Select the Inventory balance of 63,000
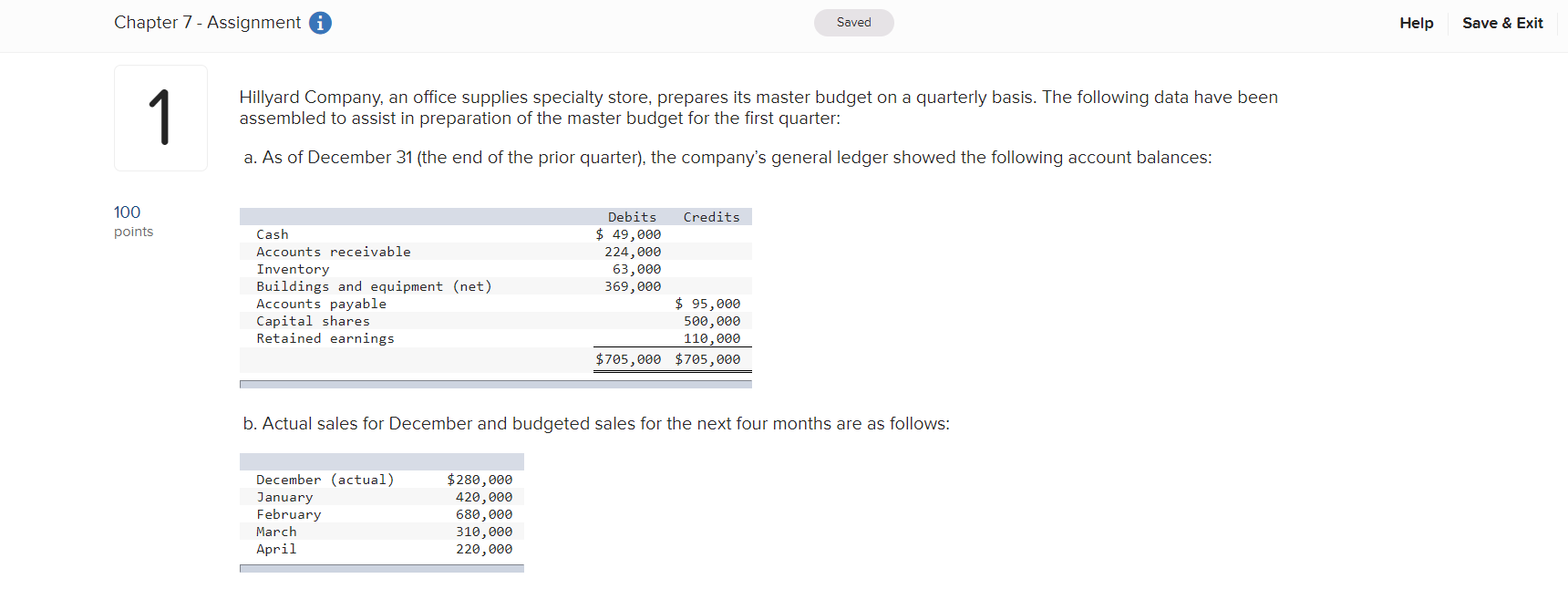 (x=637, y=269)
